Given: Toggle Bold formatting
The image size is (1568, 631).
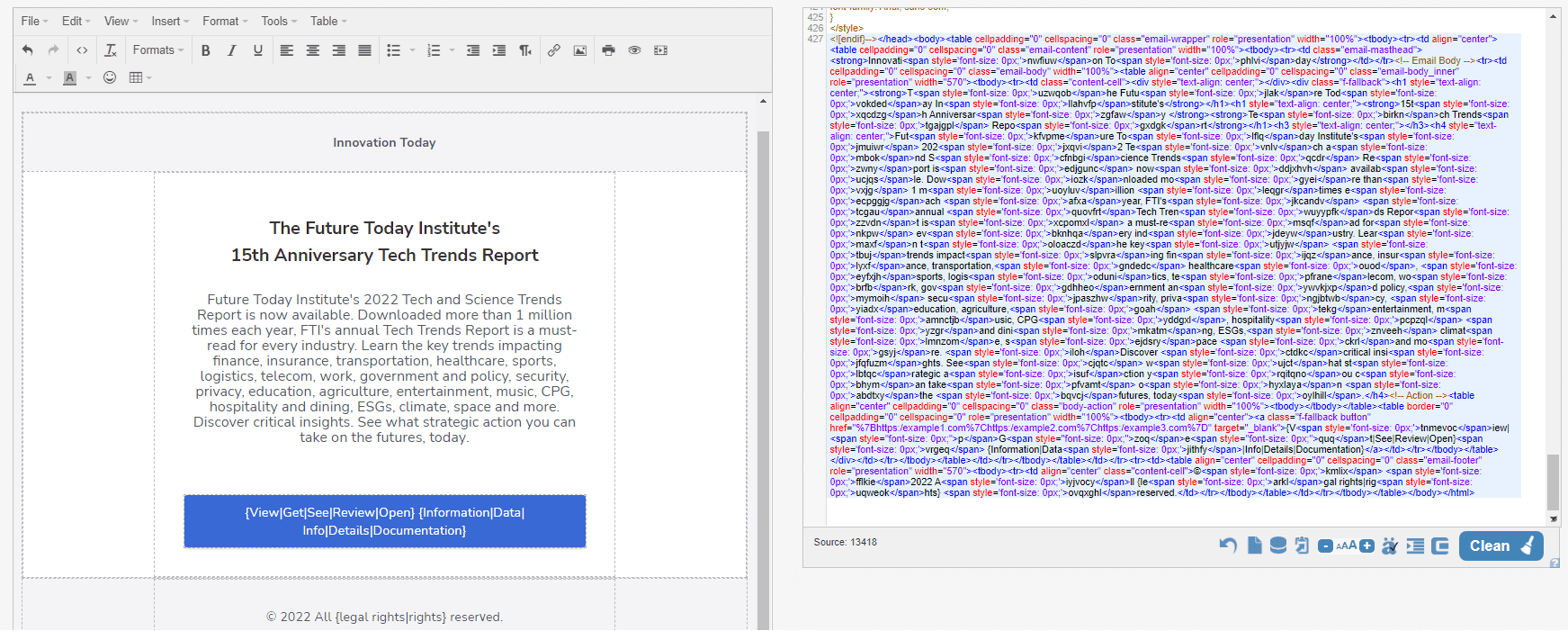Looking at the screenshot, I should pos(206,50).
